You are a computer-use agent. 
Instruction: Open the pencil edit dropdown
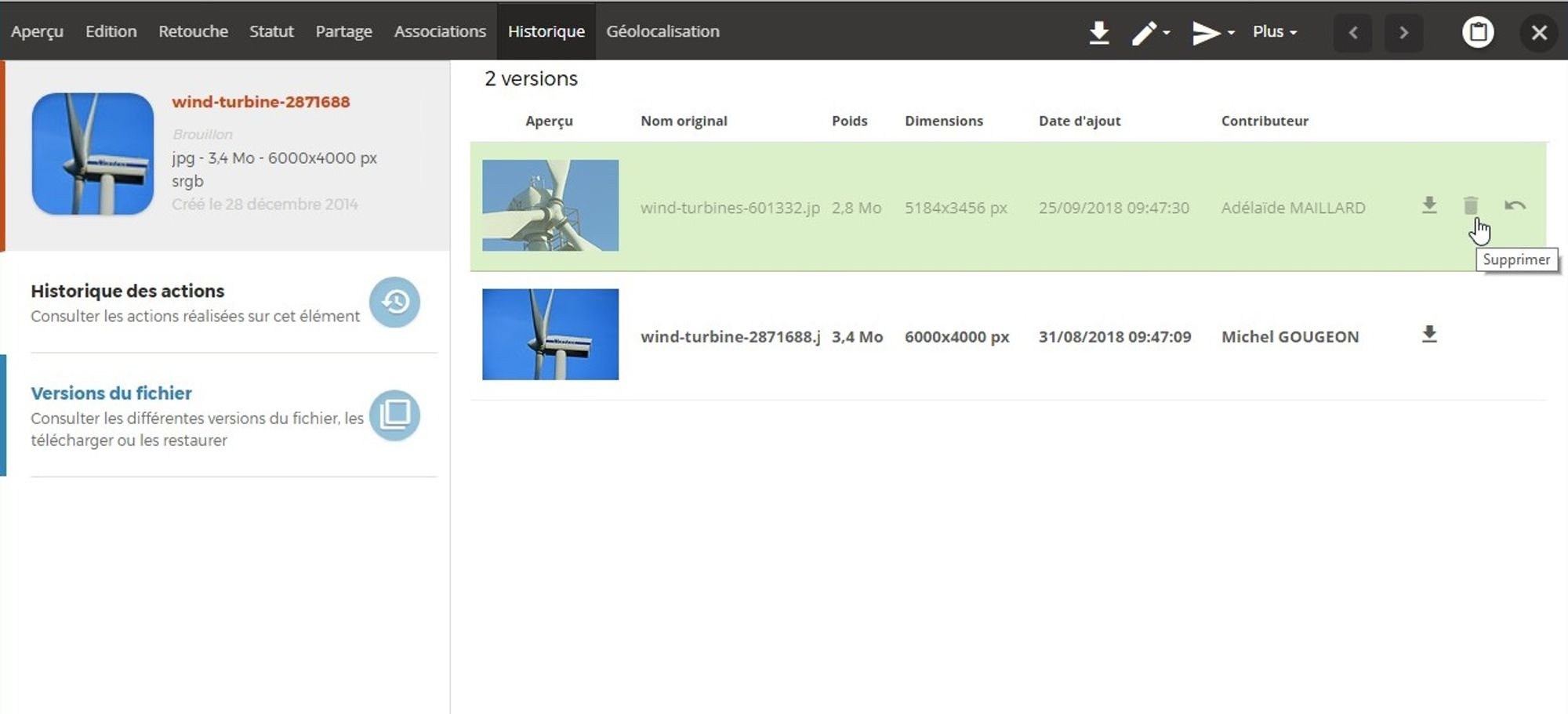tap(1149, 32)
